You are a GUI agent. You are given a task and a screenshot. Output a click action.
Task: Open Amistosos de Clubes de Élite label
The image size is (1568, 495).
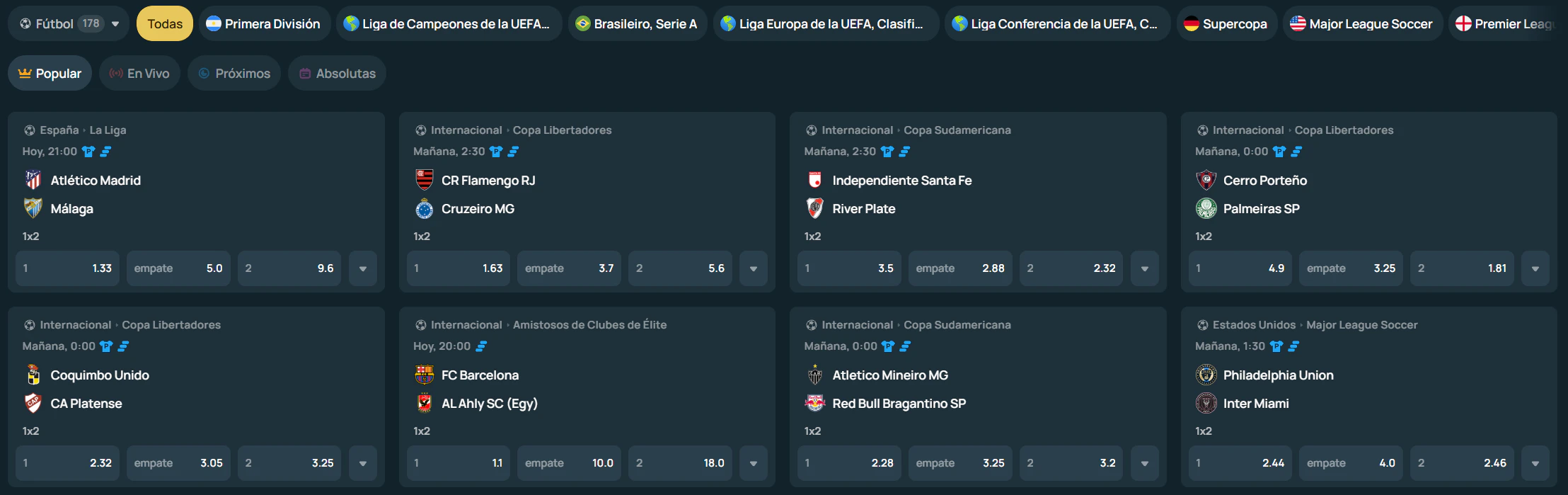click(x=589, y=325)
